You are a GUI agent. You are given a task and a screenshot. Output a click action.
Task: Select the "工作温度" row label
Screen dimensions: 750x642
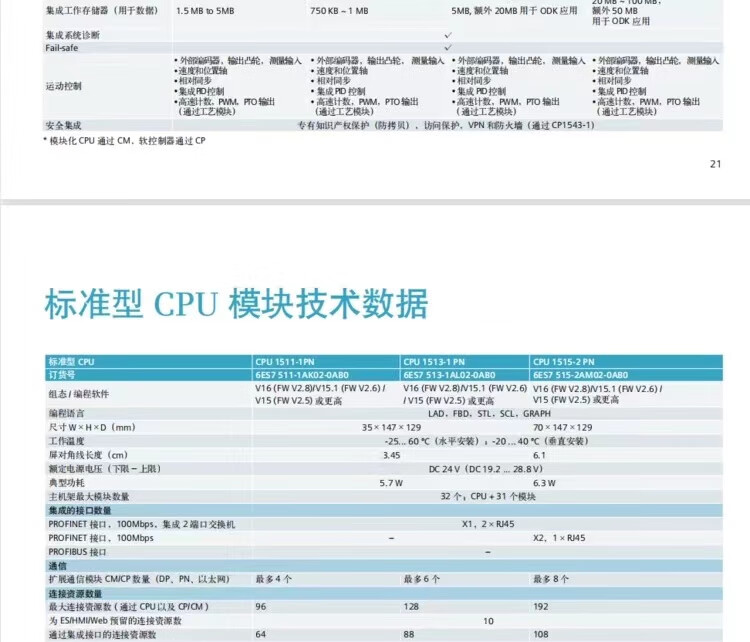66,441
